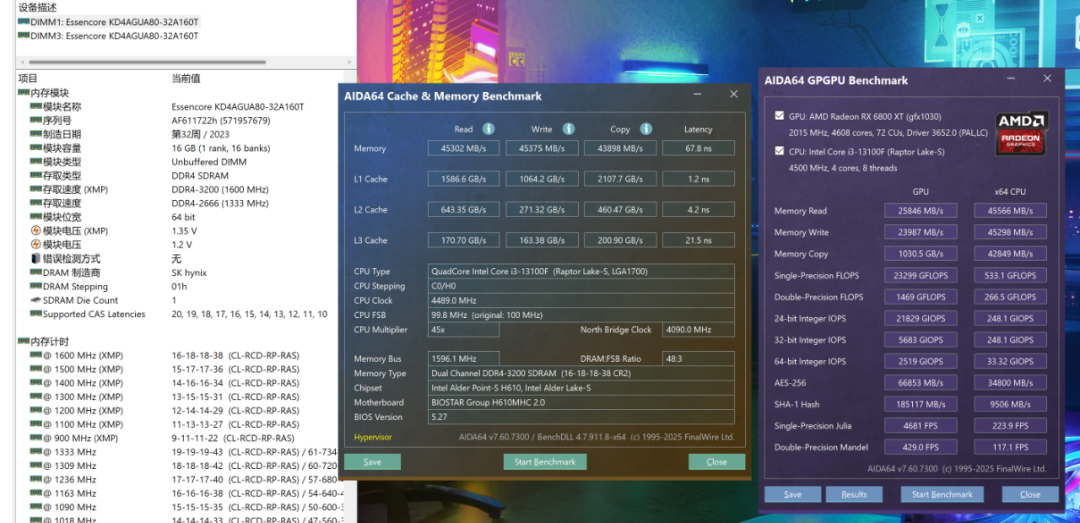This screenshot has height=523, width=1080.
Task: Click the 1.2 V module voltage icon
Action: 36,245
